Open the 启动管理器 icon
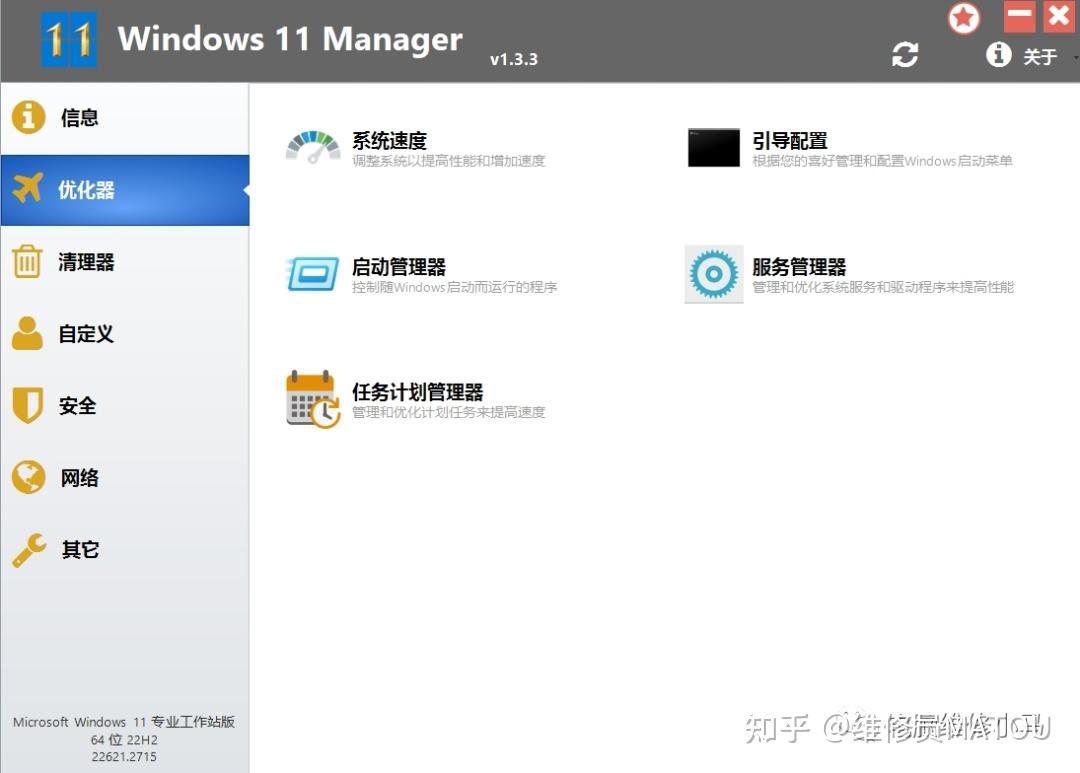Image resolution: width=1080 pixels, height=773 pixels. [312, 273]
